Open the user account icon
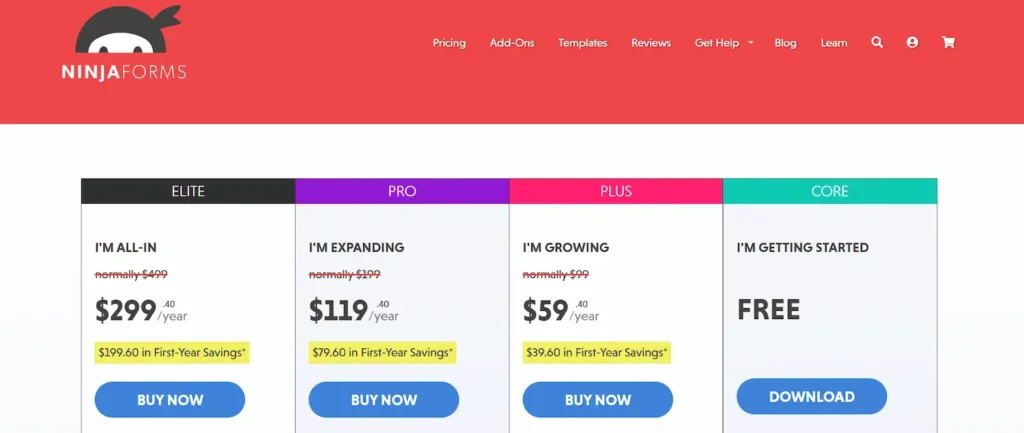This screenshot has width=1024, height=433. [x=912, y=43]
